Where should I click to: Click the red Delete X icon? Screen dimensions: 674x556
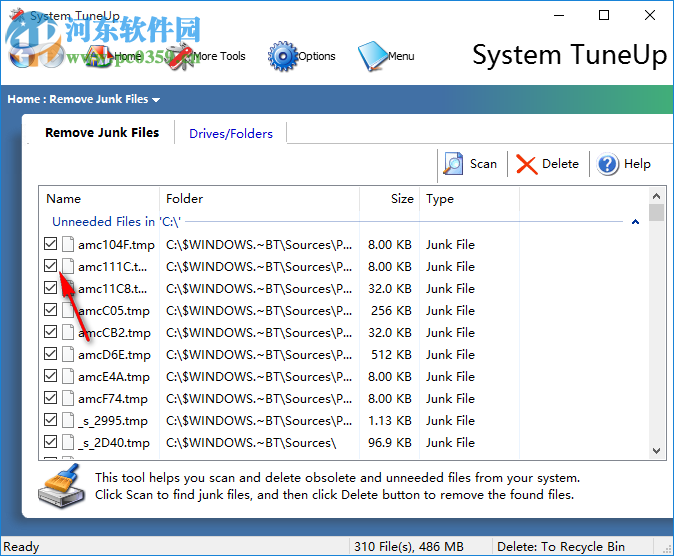point(527,164)
